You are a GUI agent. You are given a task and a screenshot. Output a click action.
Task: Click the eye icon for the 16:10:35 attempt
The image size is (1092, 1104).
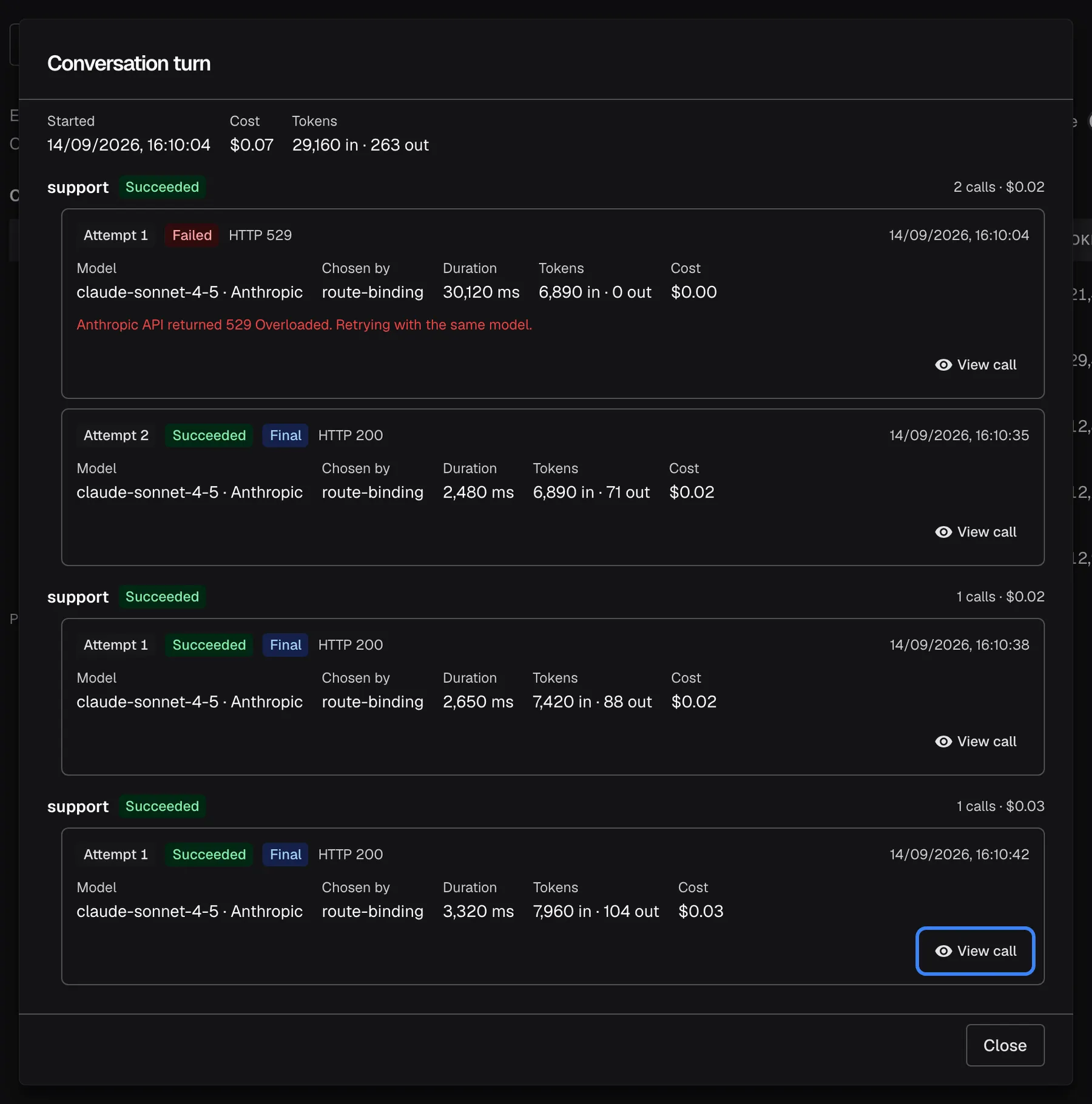coord(943,532)
